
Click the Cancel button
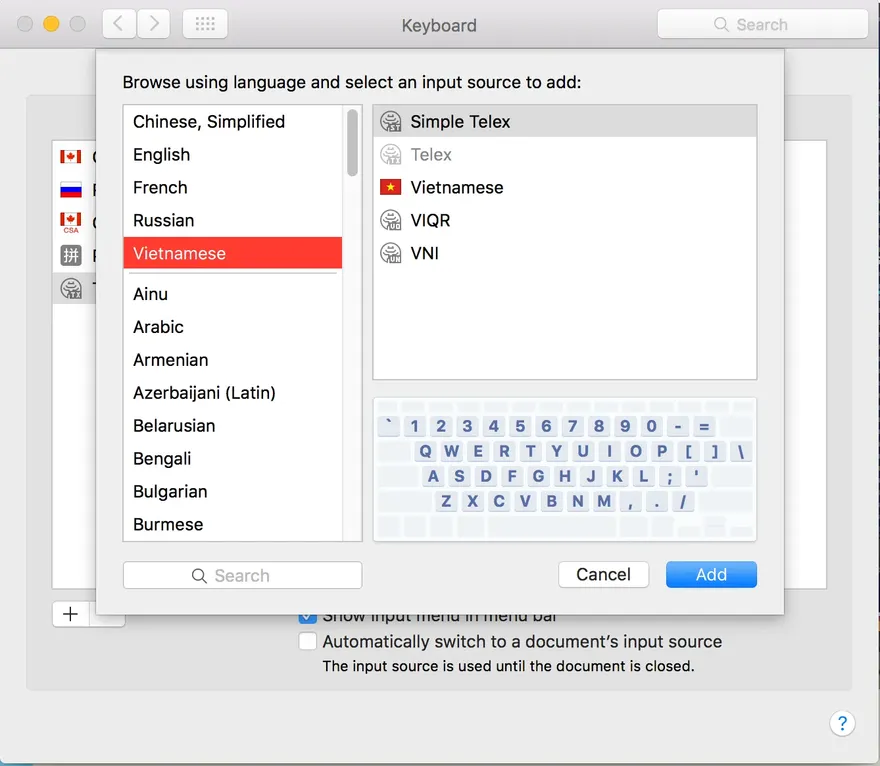(x=603, y=574)
